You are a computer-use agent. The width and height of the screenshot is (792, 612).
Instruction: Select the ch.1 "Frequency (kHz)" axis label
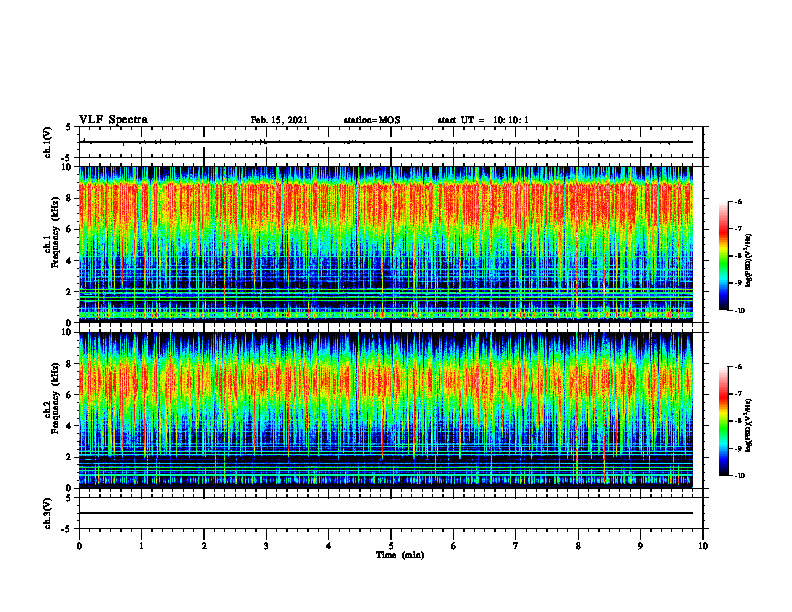pos(55,232)
